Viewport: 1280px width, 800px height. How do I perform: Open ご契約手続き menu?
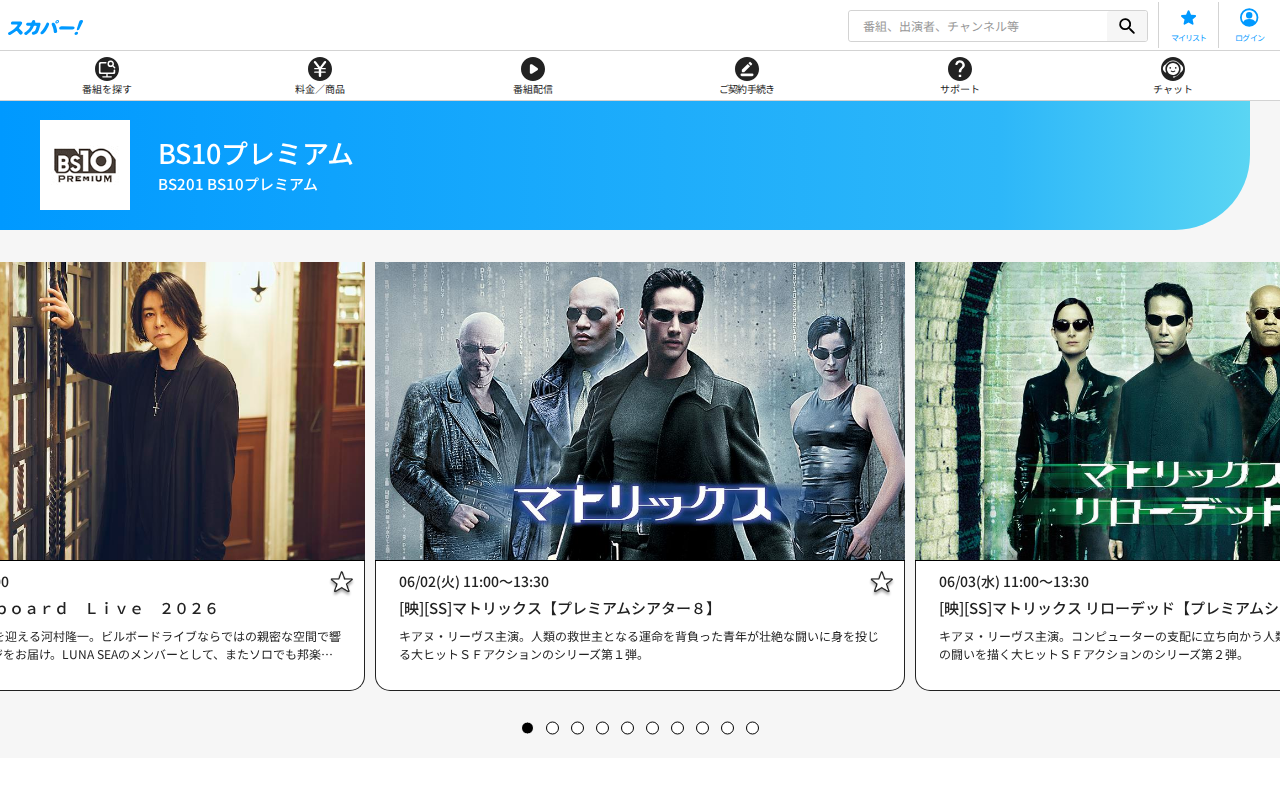(747, 76)
